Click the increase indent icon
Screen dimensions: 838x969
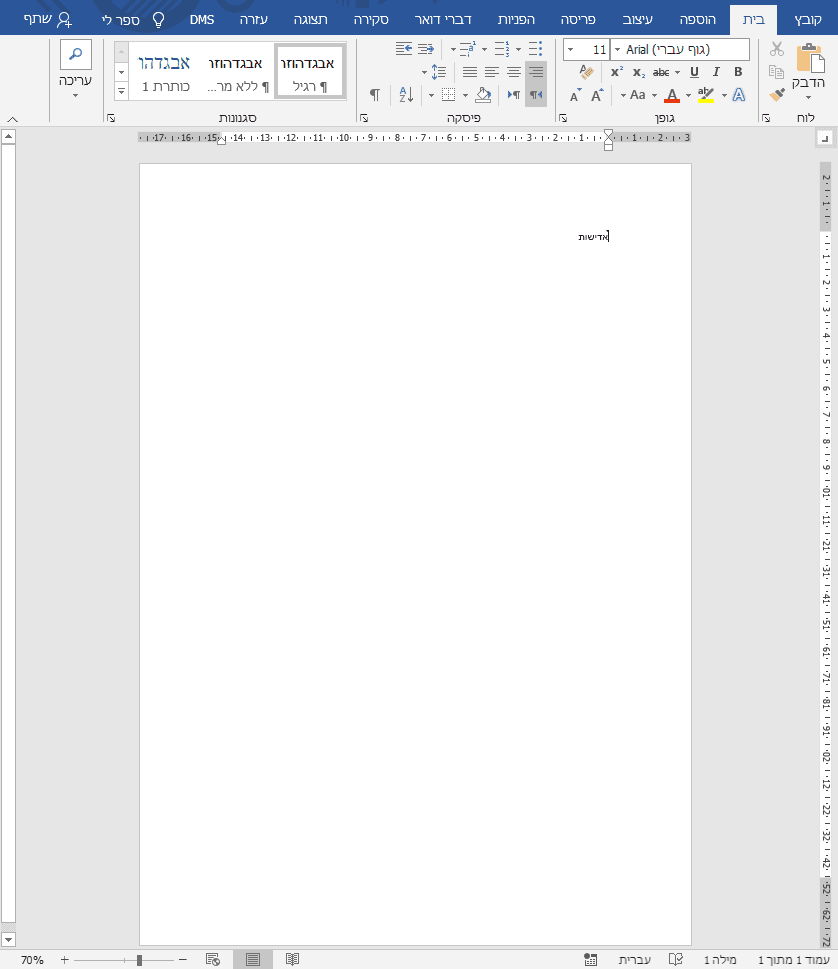tap(404, 49)
